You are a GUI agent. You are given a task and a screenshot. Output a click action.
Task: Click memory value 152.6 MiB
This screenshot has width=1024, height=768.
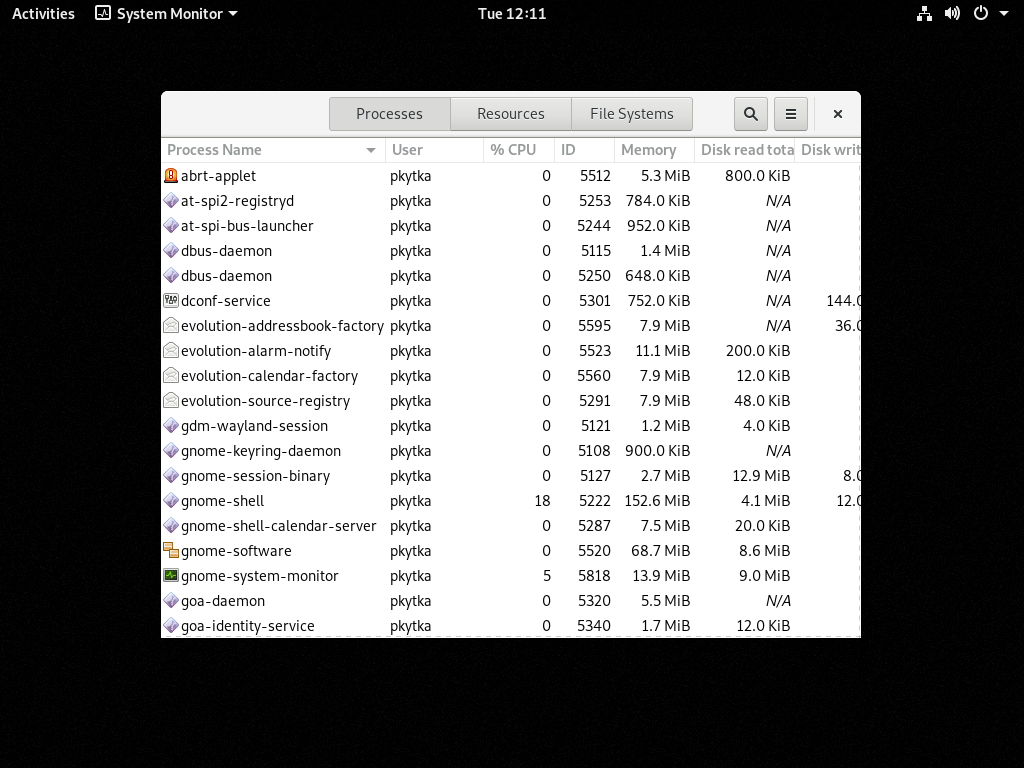coord(657,501)
